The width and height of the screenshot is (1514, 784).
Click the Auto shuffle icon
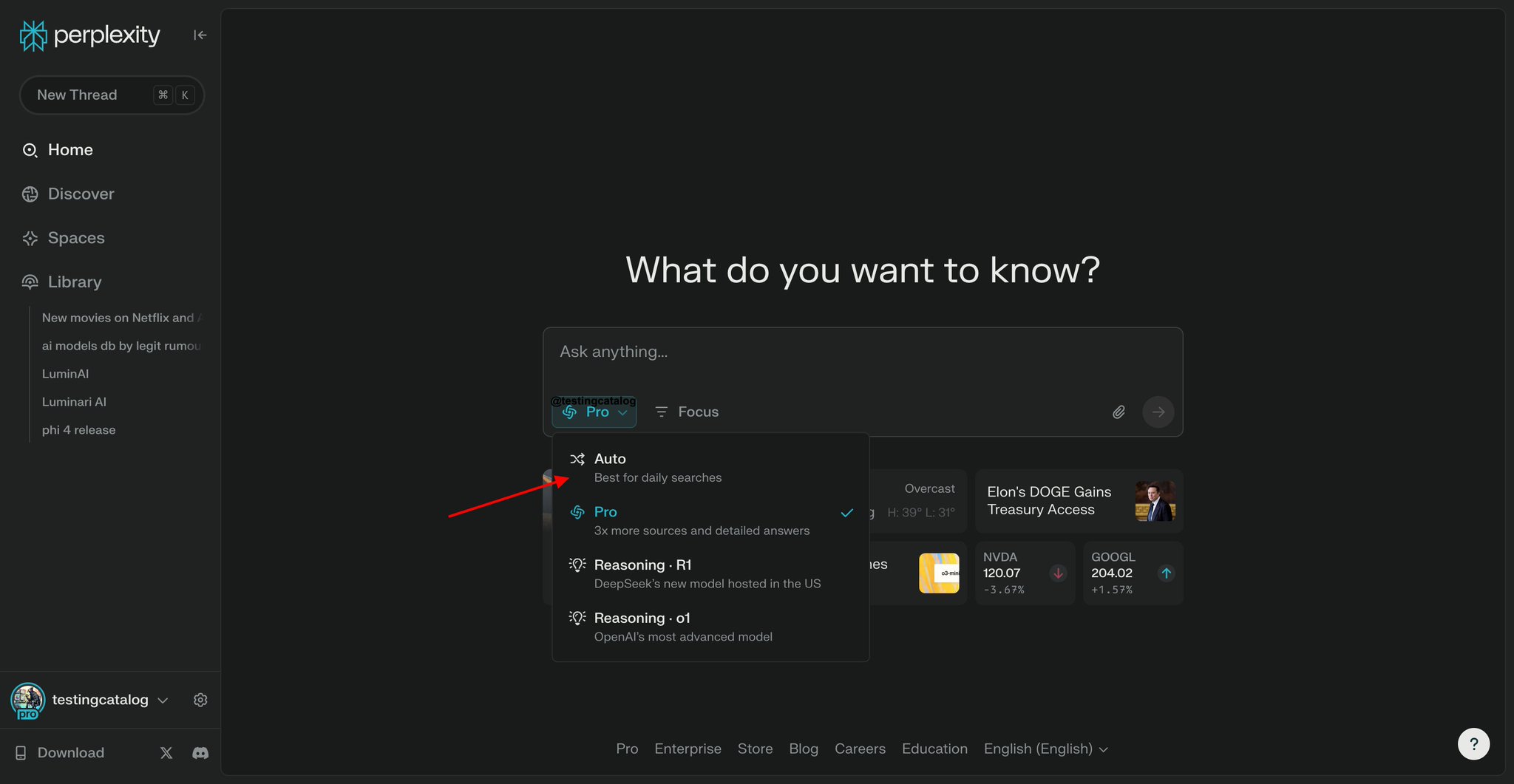pos(577,459)
